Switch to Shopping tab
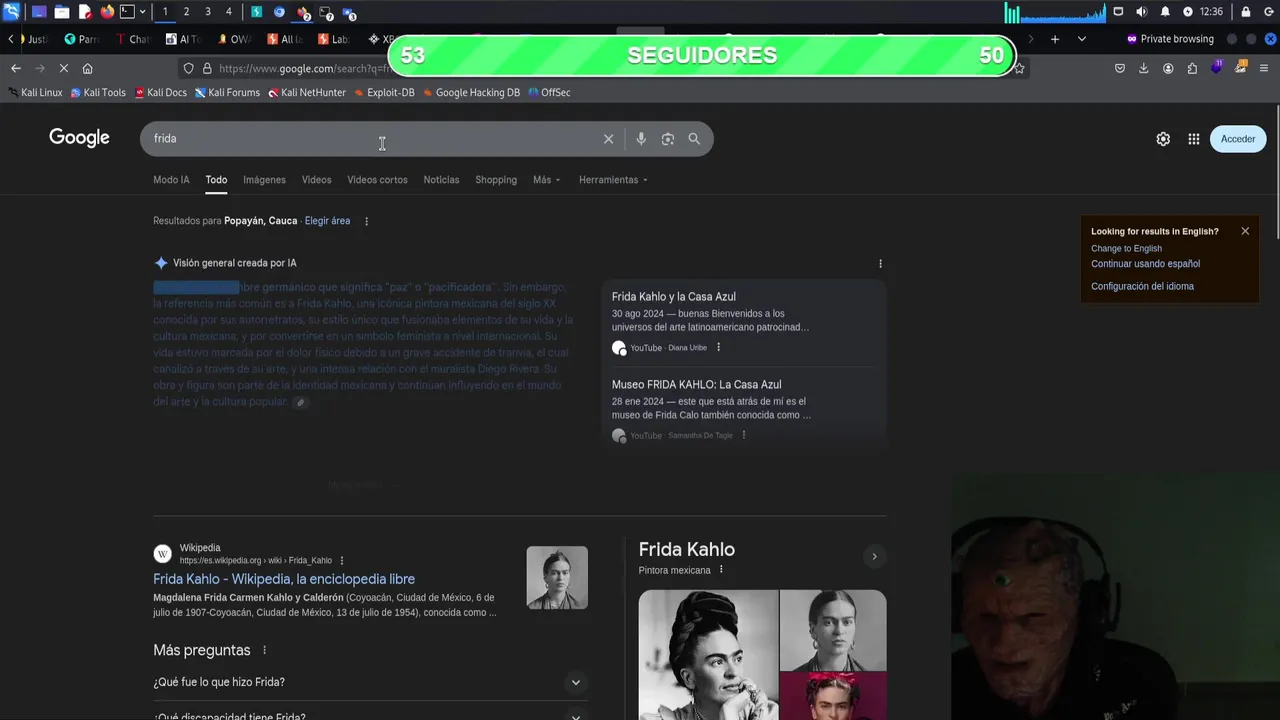 pos(496,180)
